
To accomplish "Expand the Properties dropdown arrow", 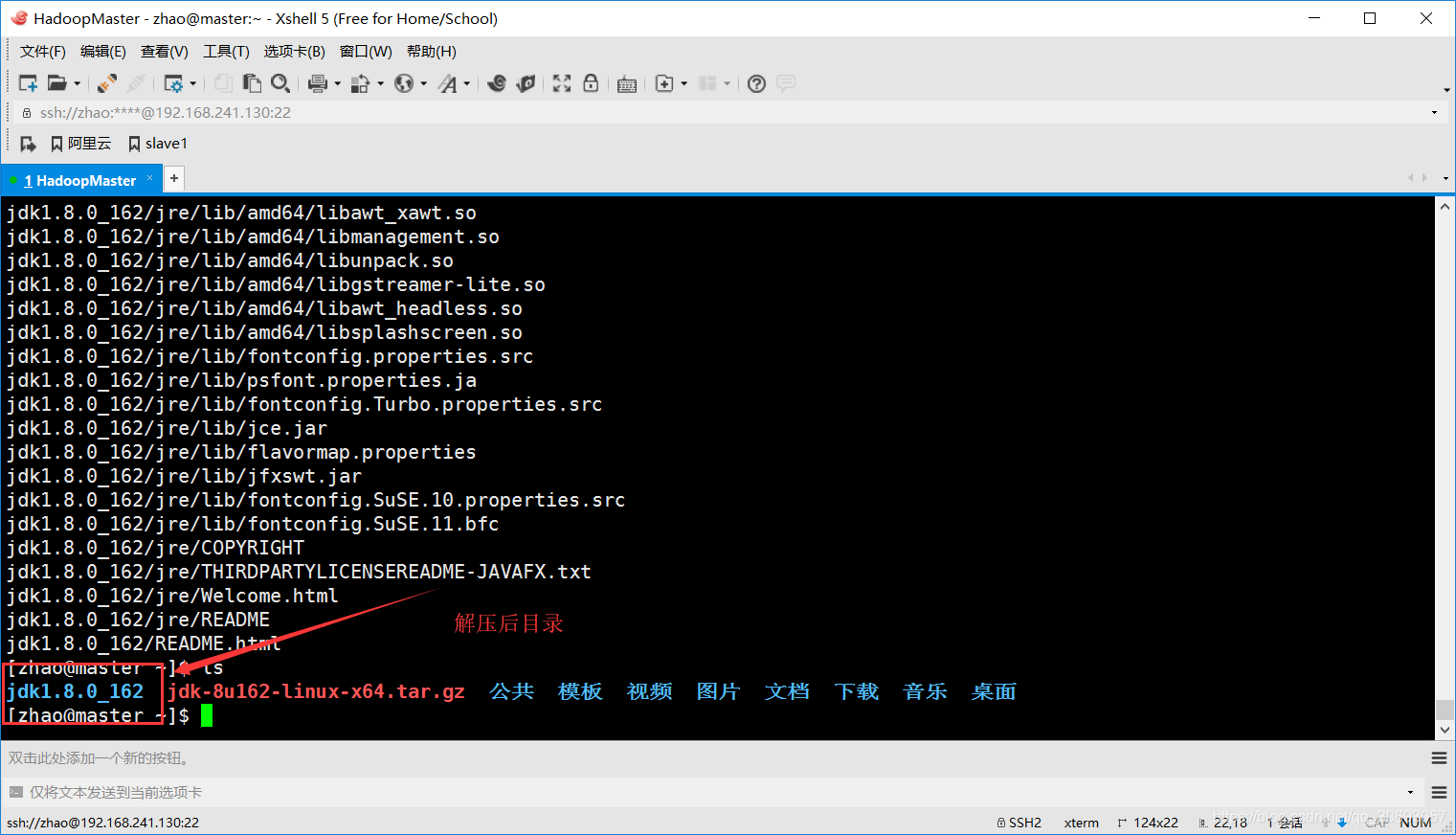I will (x=193, y=83).
